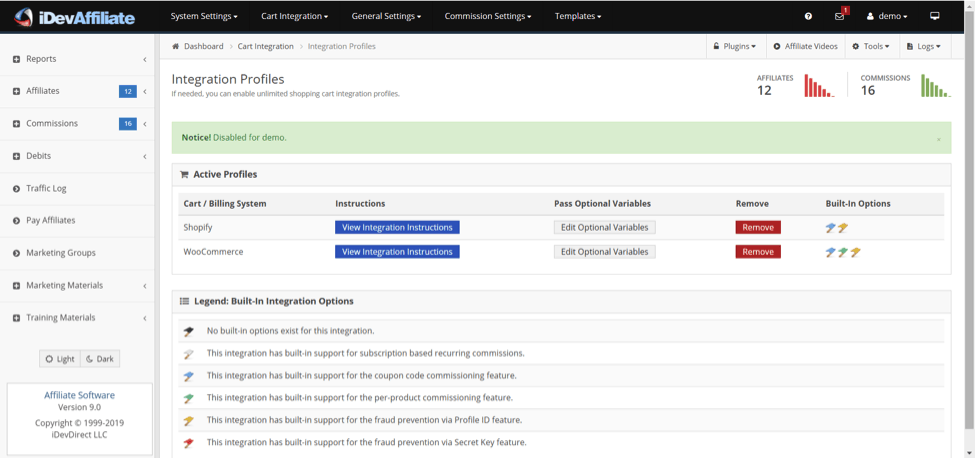Image resolution: width=975 pixels, height=459 pixels.
Task: Click the Dashboard home icon in breadcrumb
Action: click(176, 47)
